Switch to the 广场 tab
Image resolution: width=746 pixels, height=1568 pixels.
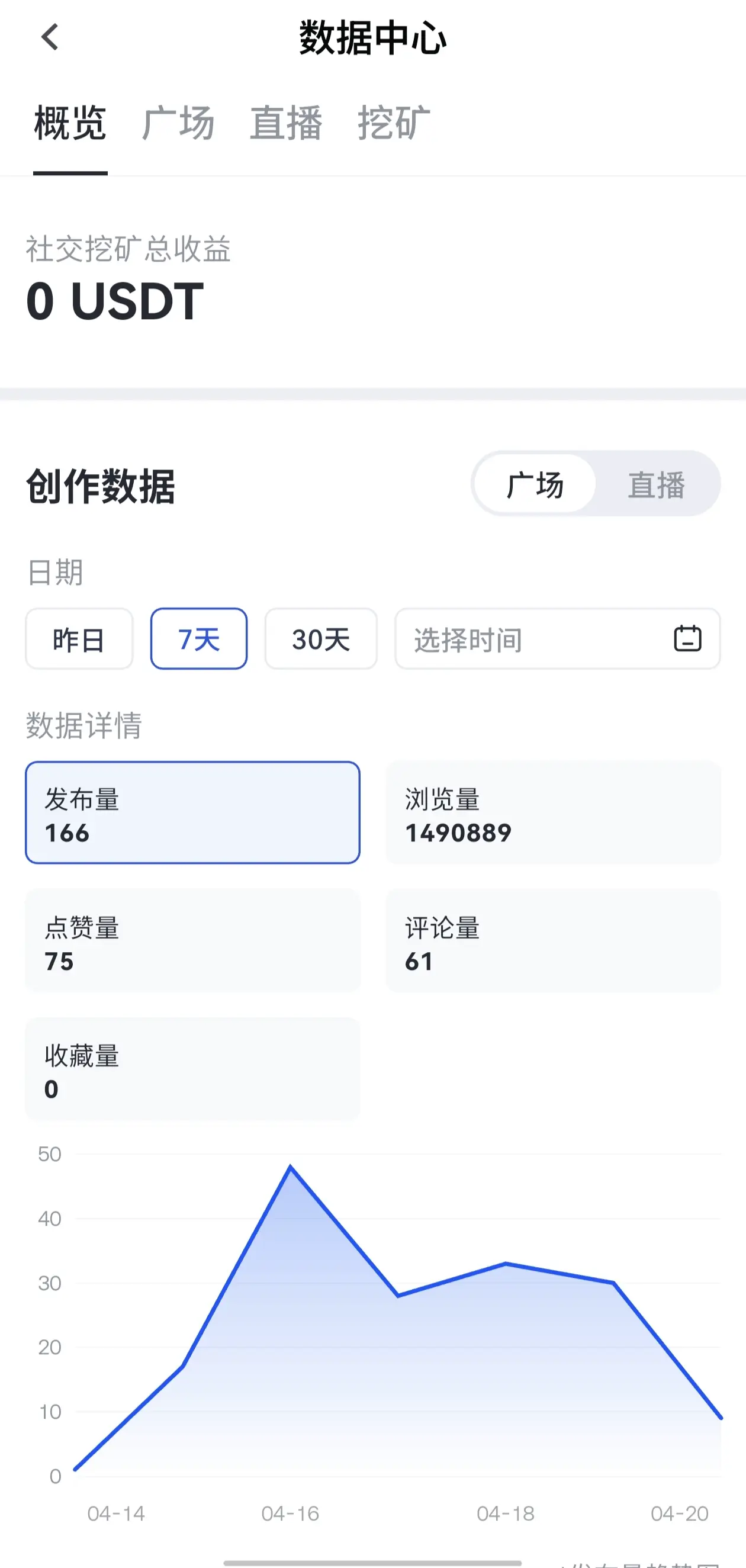[178, 124]
